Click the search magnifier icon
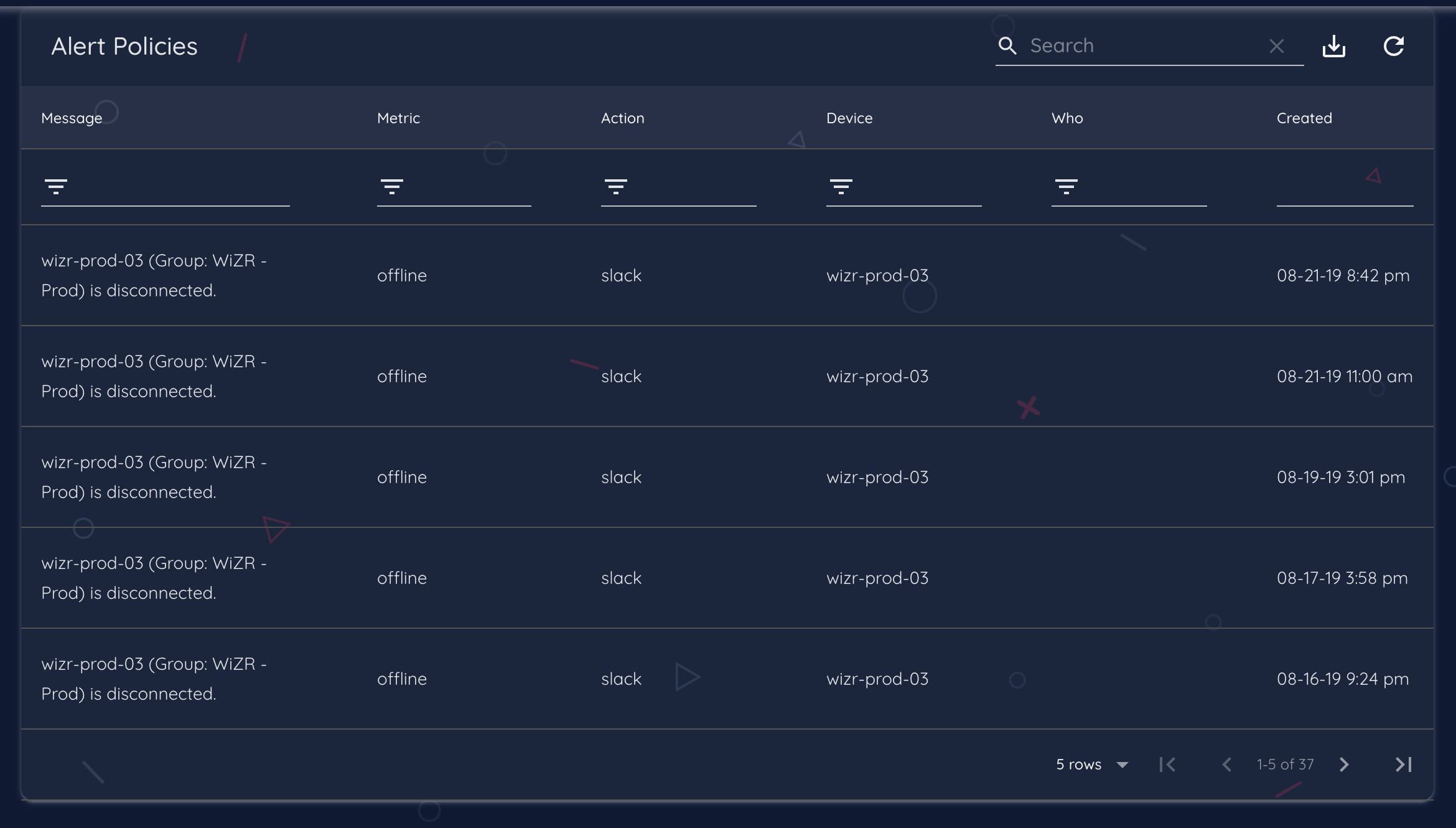 1007,45
